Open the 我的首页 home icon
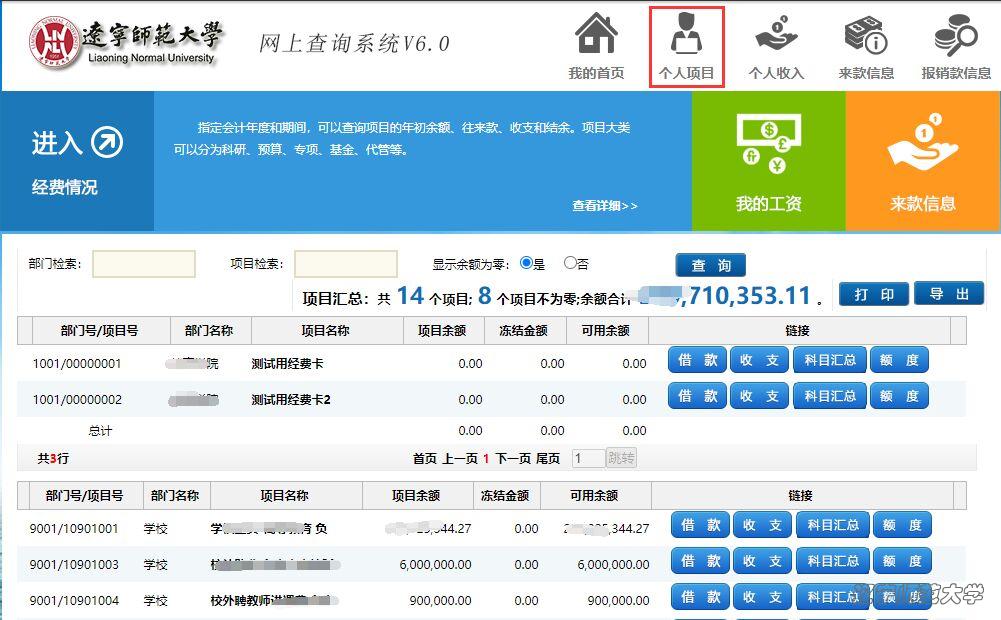 pyautogui.click(x=596, y=36)
